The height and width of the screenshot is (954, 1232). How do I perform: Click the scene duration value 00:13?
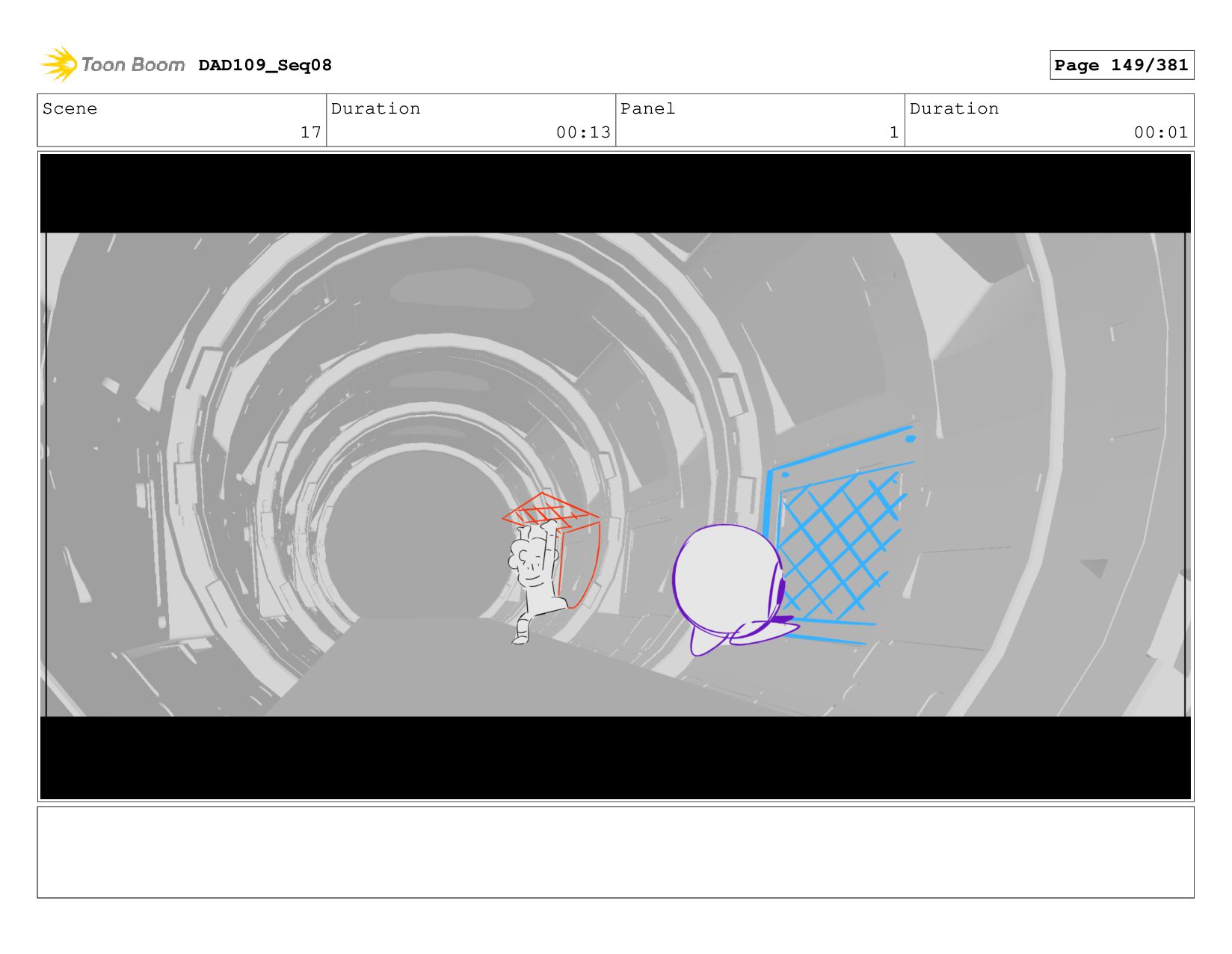point(583,132)
